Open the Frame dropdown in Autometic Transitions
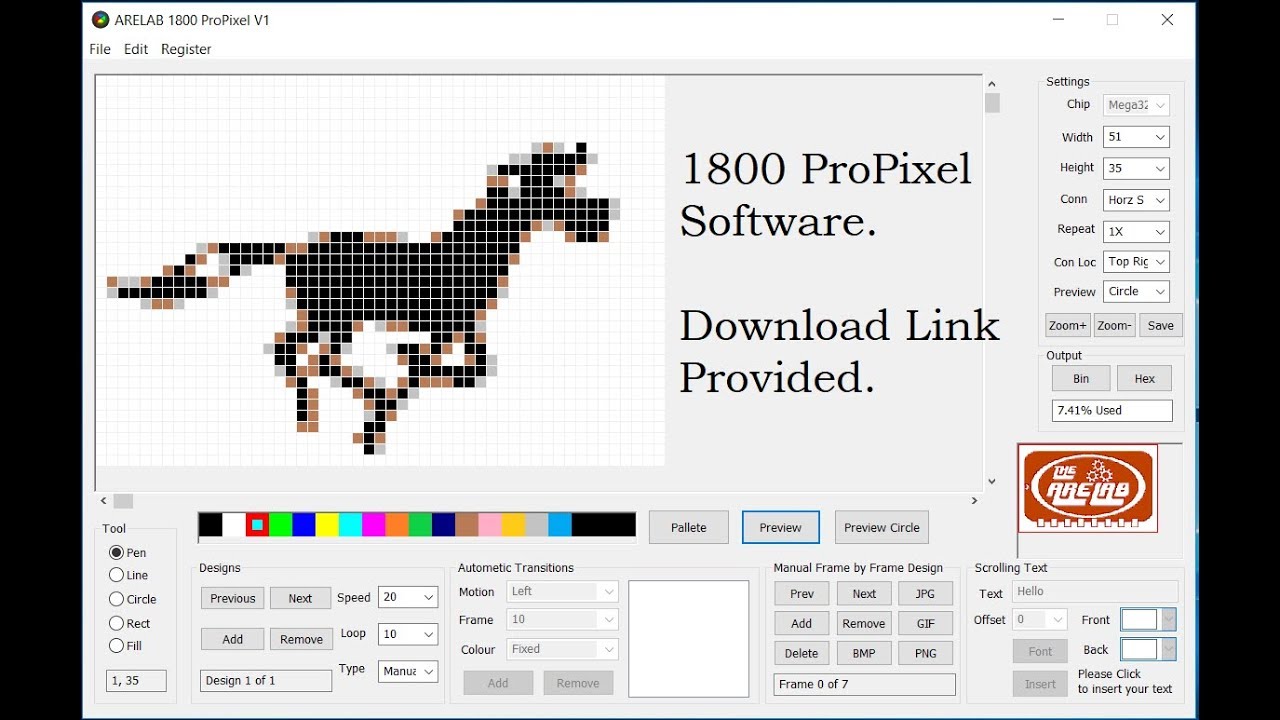This screenshot has width=1280, height=720. [x=562, y=620]
